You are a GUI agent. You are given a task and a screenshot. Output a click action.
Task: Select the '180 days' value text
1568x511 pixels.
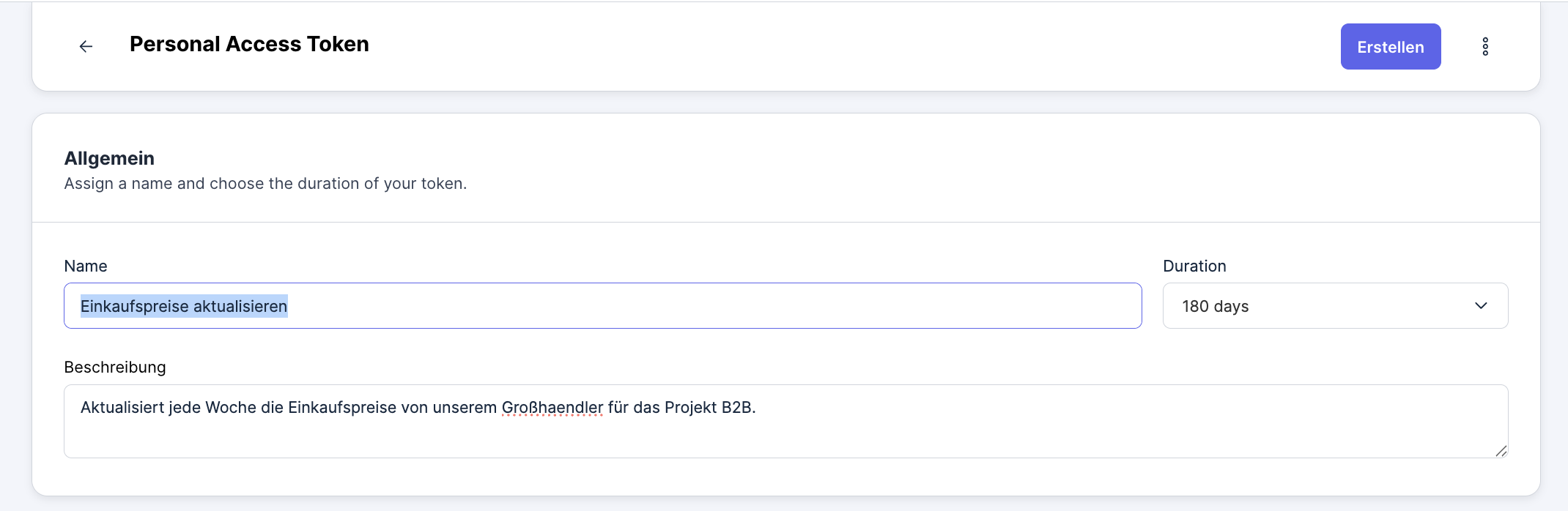coord(1215,306)
